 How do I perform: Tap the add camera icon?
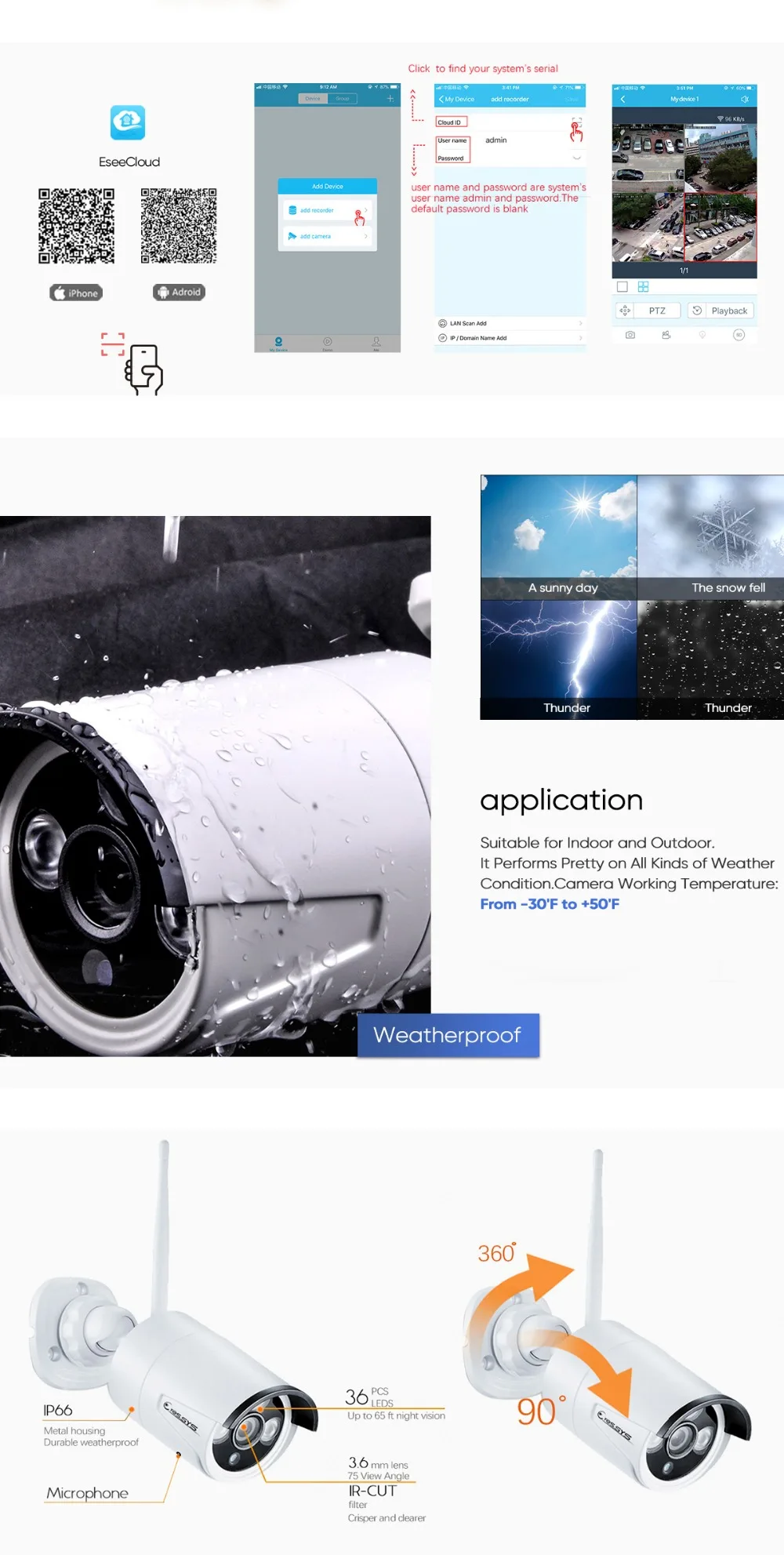[292, 236]
